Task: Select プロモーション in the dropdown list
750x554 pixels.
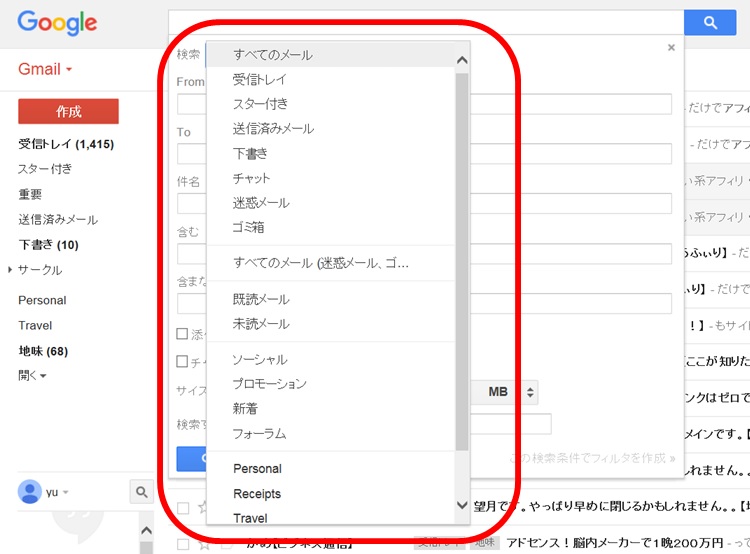Action: coord(331,384)
